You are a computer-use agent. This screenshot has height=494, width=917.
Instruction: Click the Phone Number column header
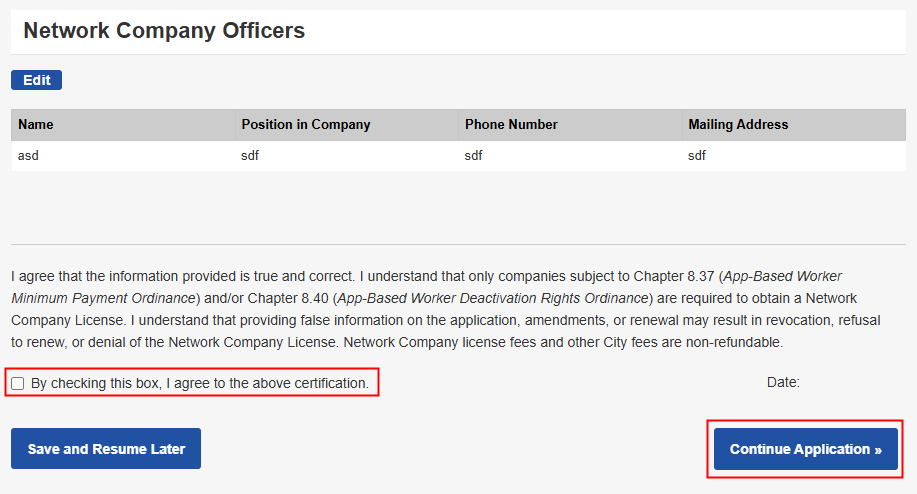[x=511, y=125]
